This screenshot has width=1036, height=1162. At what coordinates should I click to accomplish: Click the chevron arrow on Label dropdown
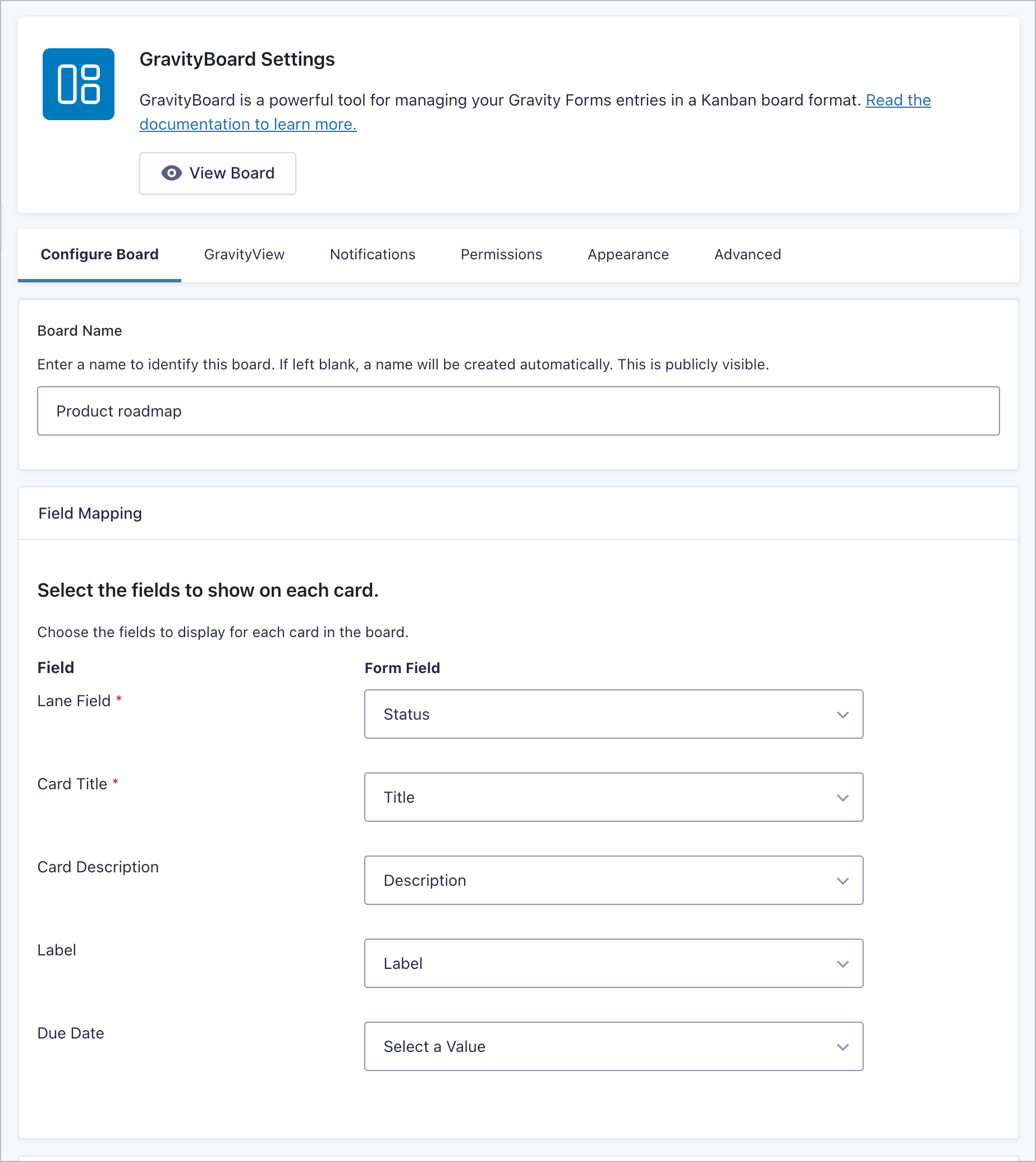coord(842,964)
